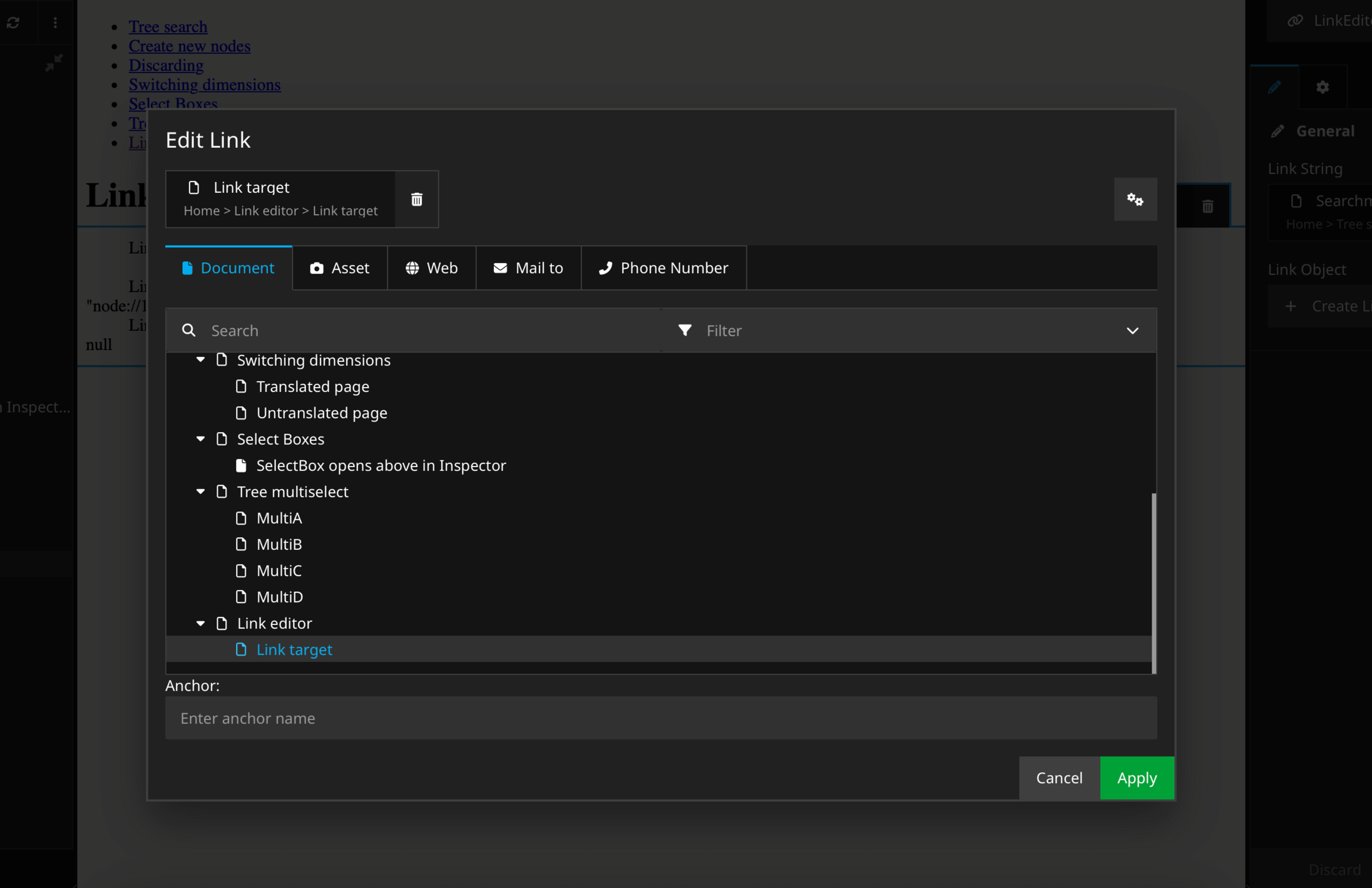1372x888 pixels.
Task: Open the Filter dropdown chevron
Action: click(1132, 330)
